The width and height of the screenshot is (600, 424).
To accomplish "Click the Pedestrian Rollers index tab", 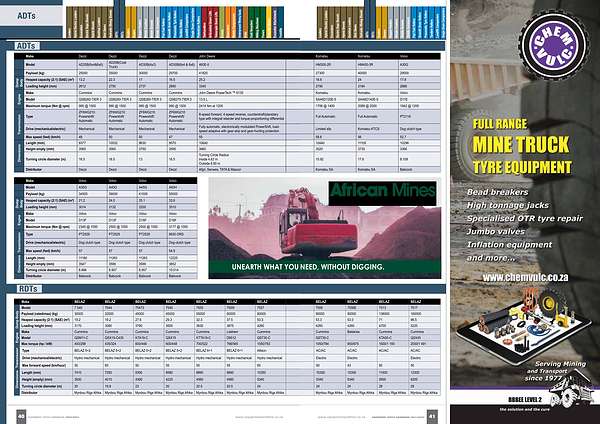I will pyautogui.click(x=198, y=22).
